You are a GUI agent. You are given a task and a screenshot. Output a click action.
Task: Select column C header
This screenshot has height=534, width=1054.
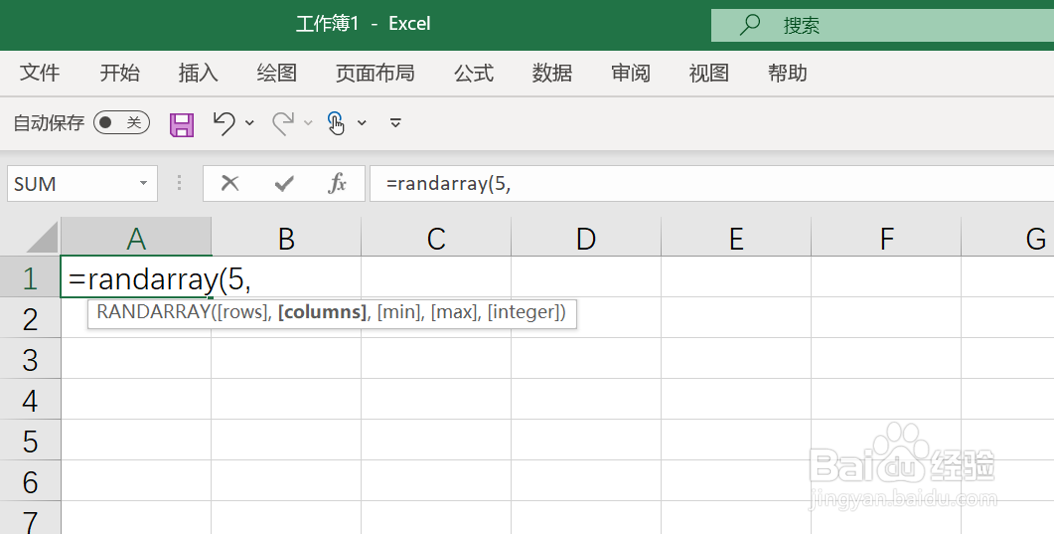click(x=436, y=237)
